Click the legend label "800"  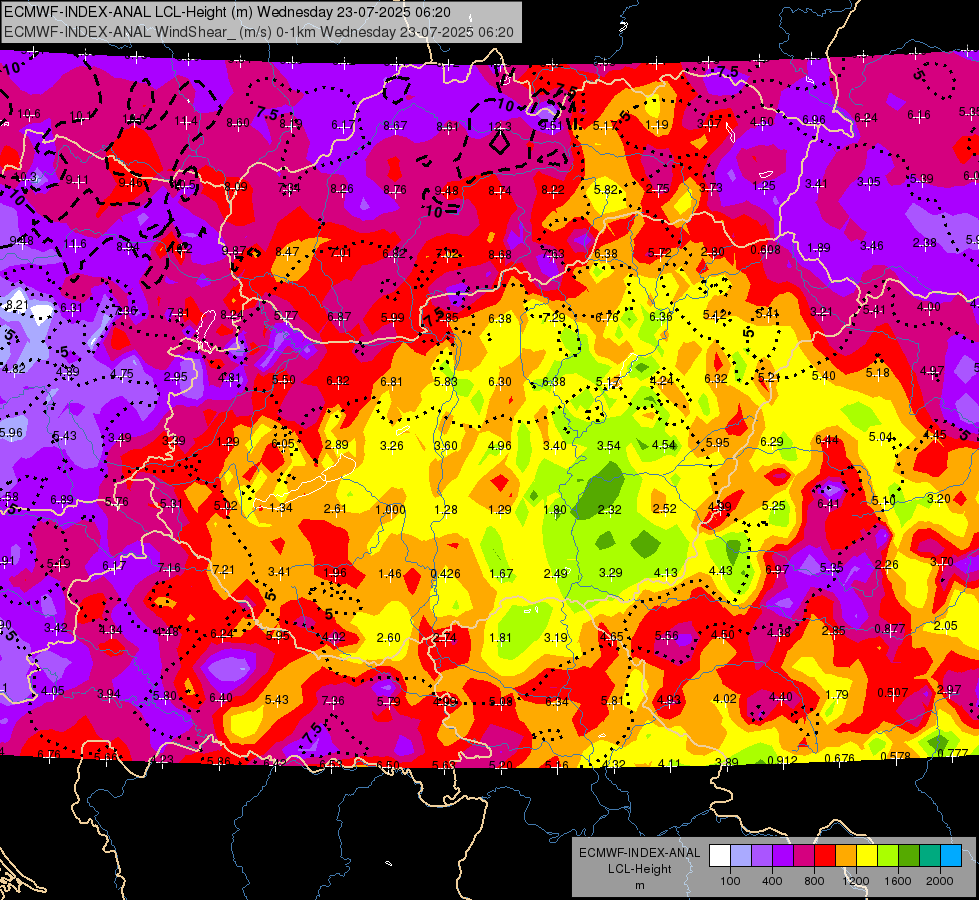(814, 881)
